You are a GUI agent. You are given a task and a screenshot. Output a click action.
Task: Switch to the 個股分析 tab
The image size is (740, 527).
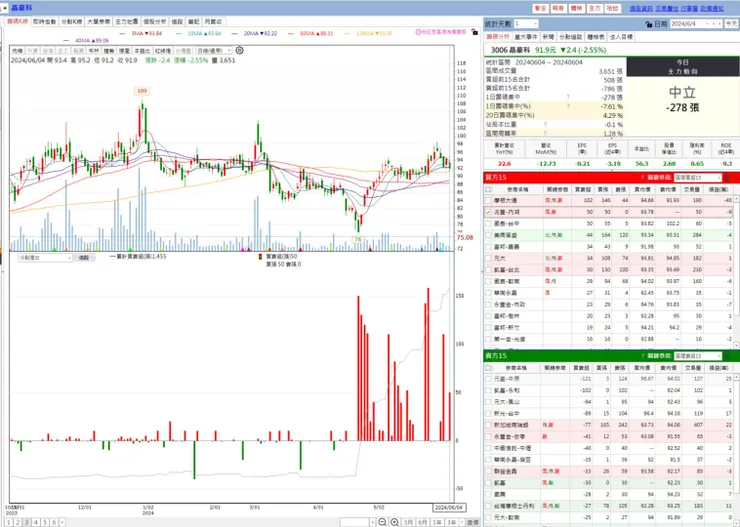pyautogui.click(x=155, y=22)
